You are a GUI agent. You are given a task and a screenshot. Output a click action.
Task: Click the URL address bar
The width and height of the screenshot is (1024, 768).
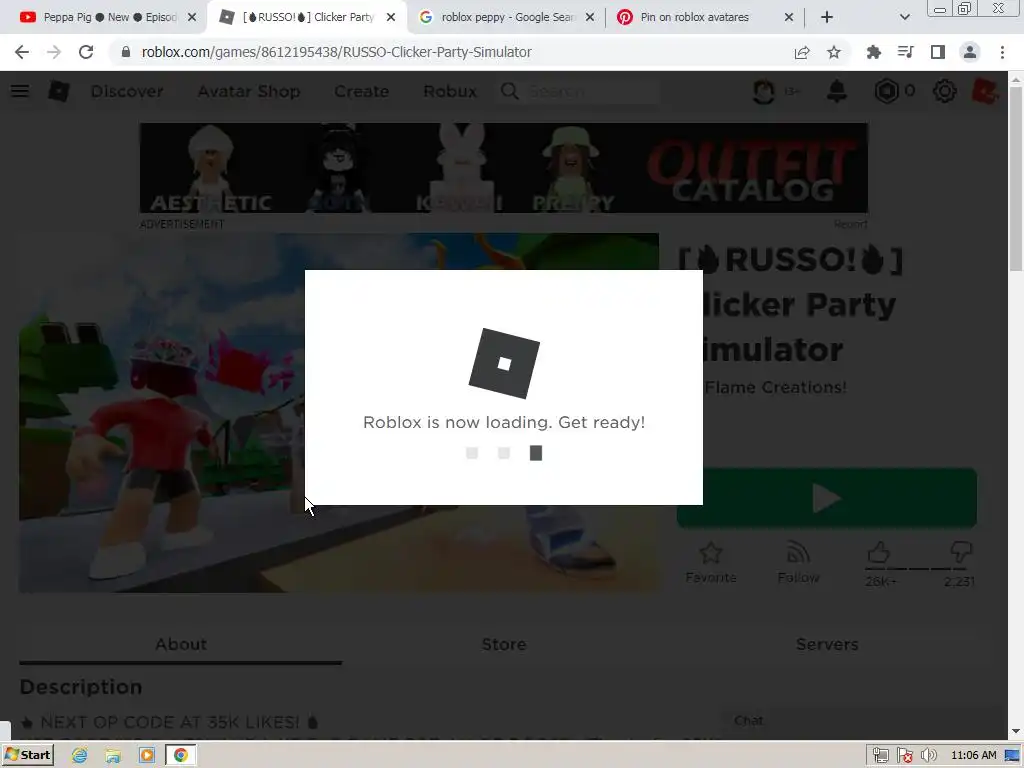pos(451,52)
